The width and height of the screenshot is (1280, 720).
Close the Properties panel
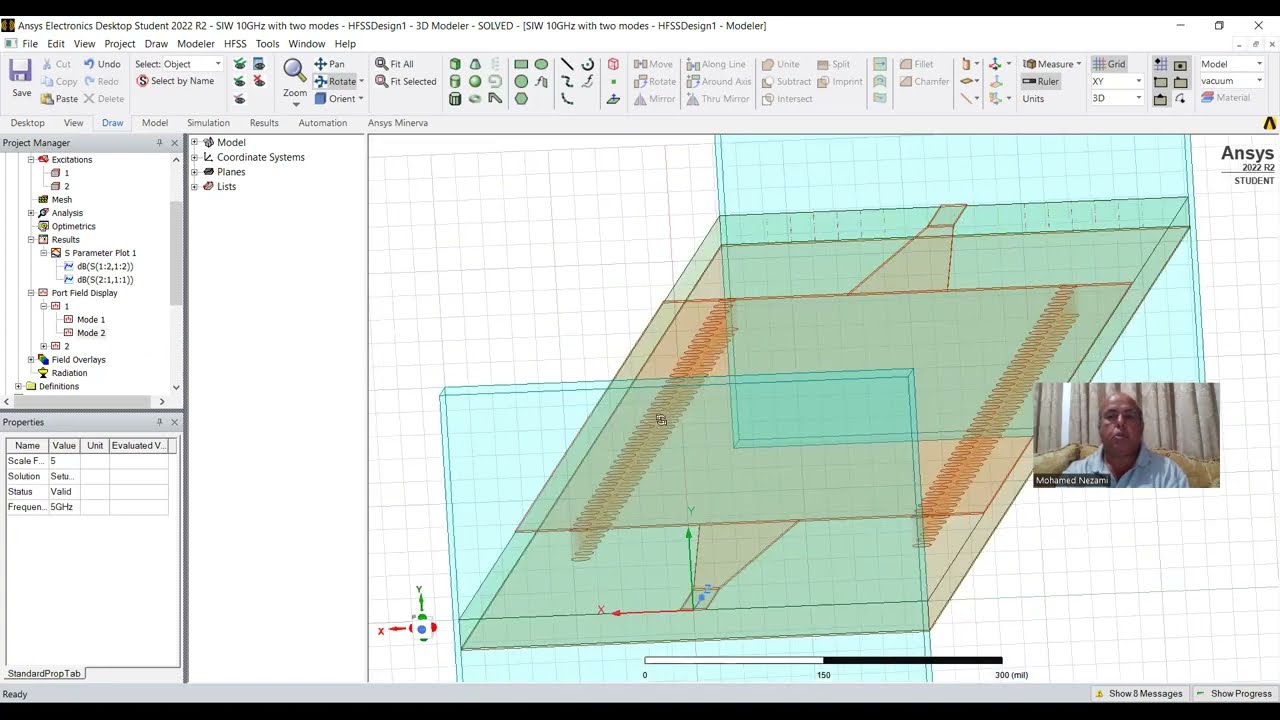[174, 422]
